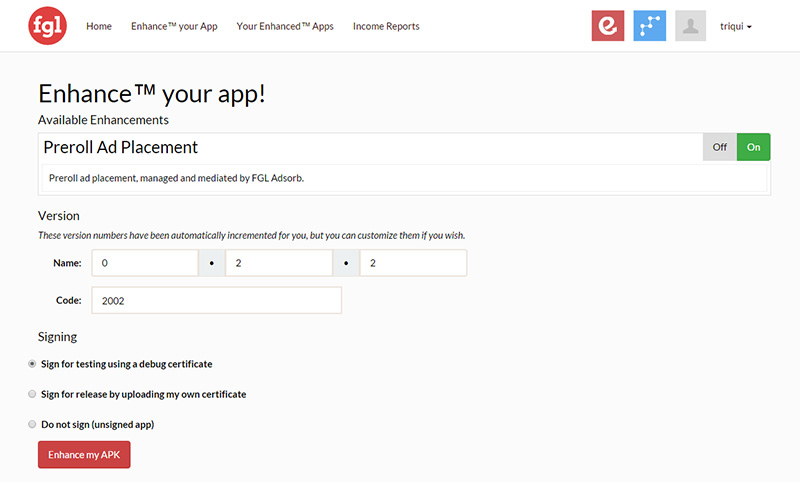This screenshot has width=800, height=482.
Task: Turn Preroll Ad Placement off
Action: tap(719, 147)
